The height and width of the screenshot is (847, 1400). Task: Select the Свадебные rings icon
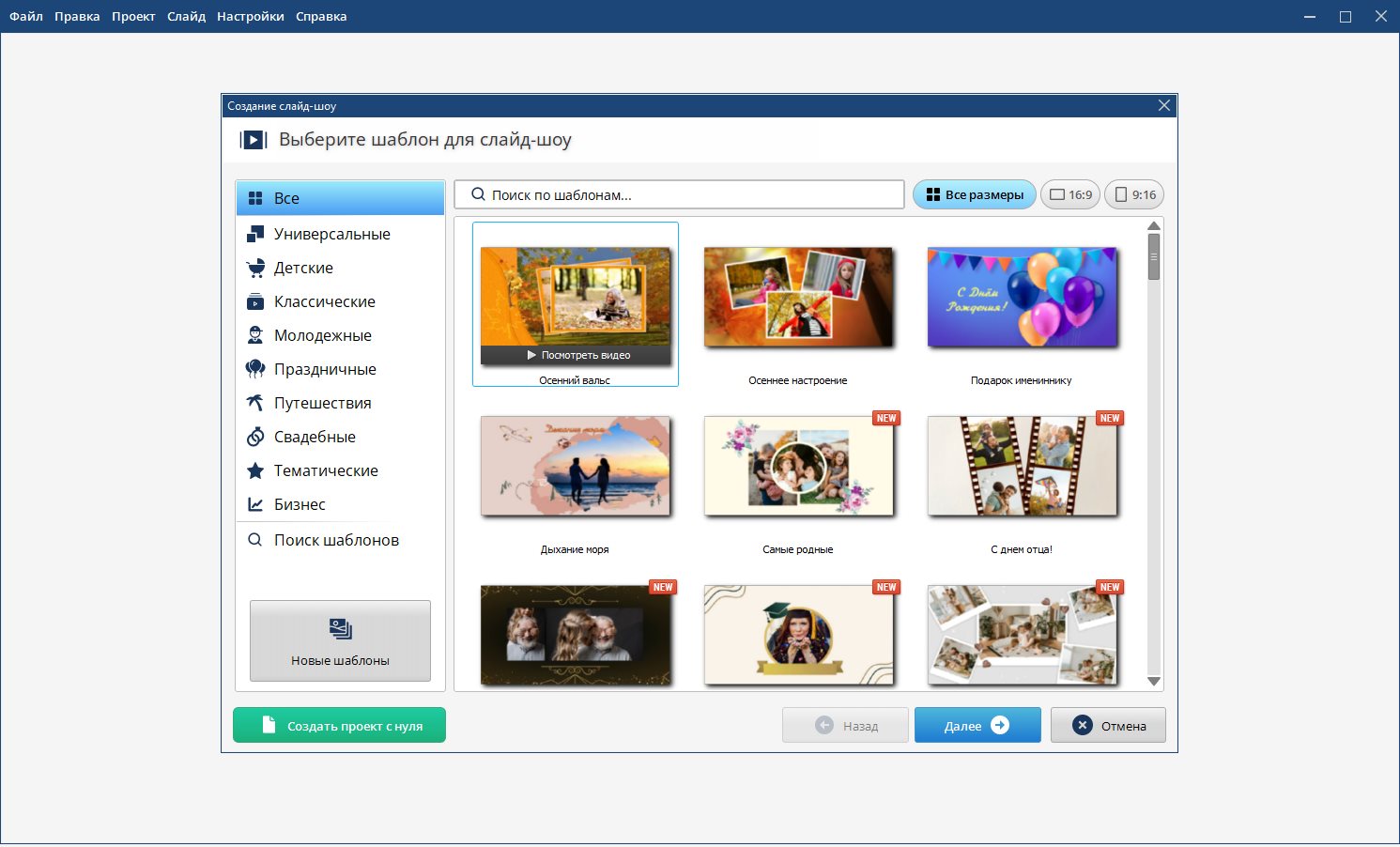[255, 438]
